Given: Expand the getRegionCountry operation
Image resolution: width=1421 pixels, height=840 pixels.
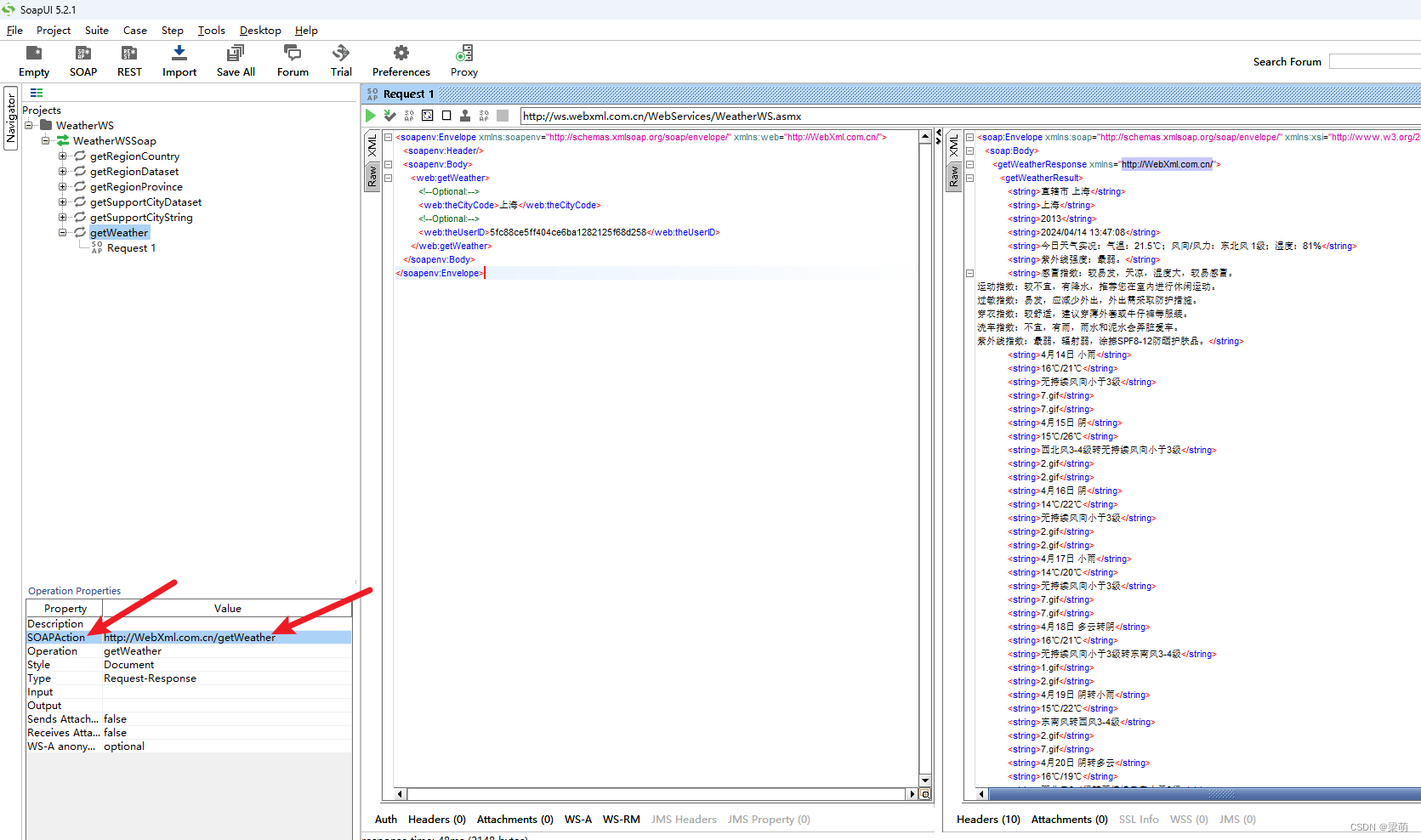Looking at the screenshot, I should pos(62,156).
